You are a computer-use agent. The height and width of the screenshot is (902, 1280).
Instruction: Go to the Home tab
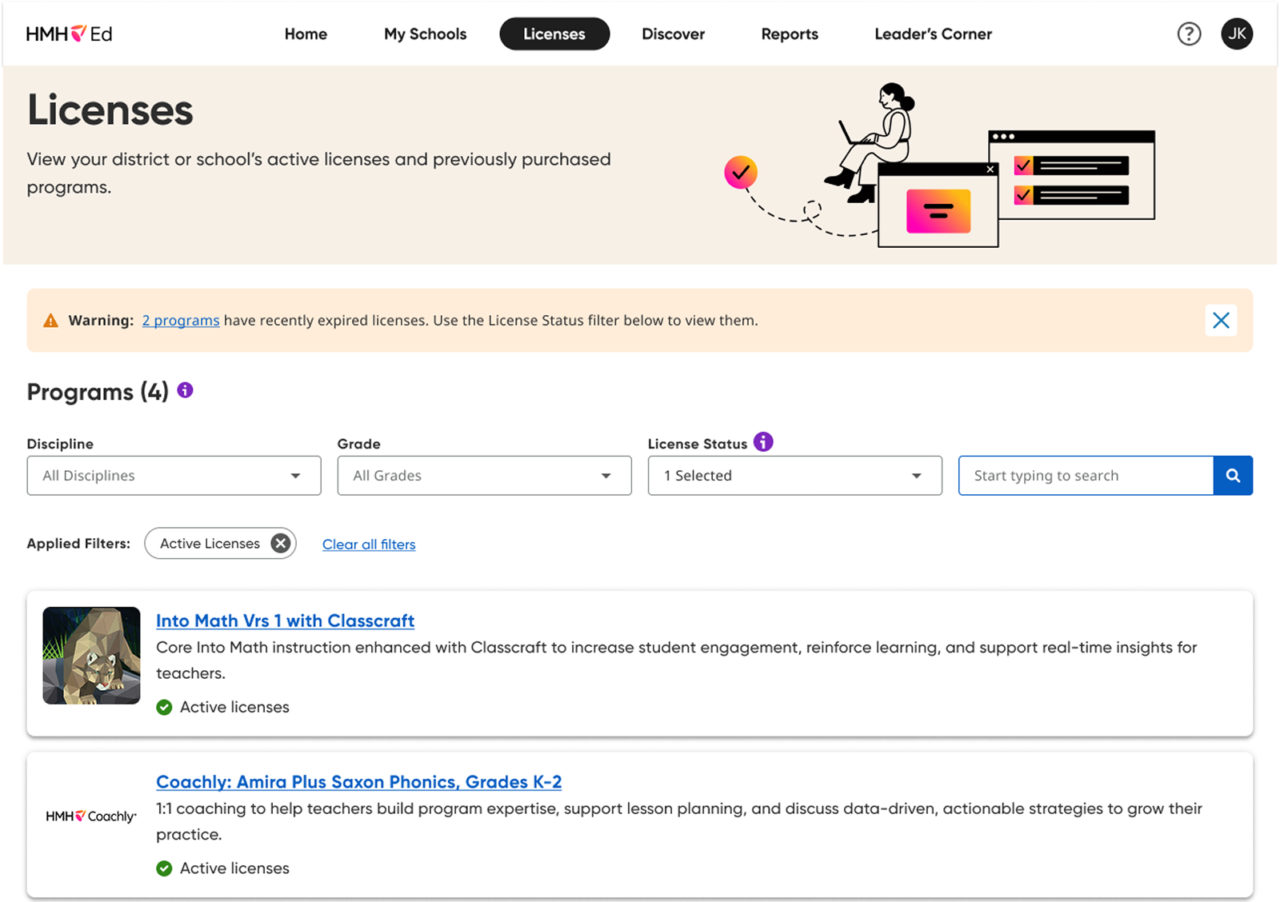(x=306, y=34)
